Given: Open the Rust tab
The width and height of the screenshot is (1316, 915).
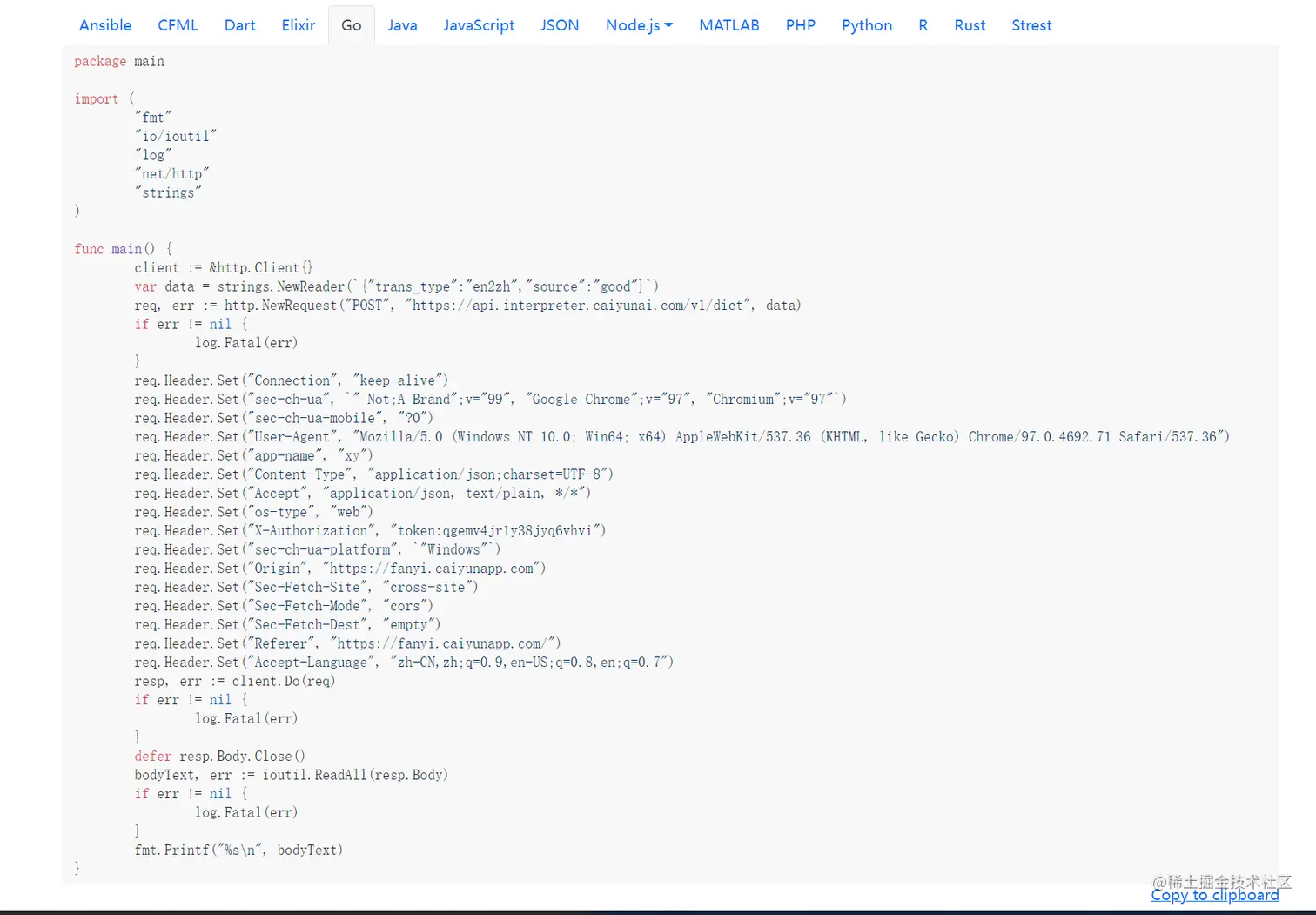Looking at the screenshot, I should click(970, 25).
